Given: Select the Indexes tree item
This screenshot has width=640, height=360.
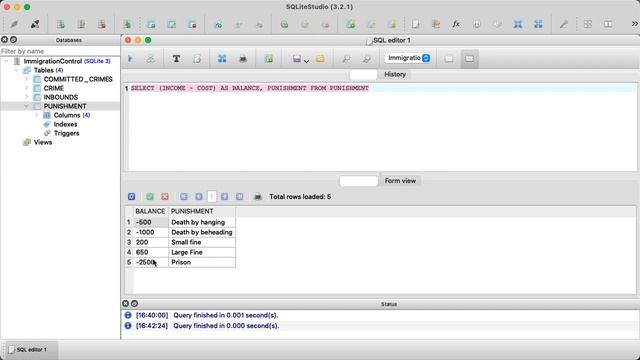Looking at the screenshot, I should 65,124.
